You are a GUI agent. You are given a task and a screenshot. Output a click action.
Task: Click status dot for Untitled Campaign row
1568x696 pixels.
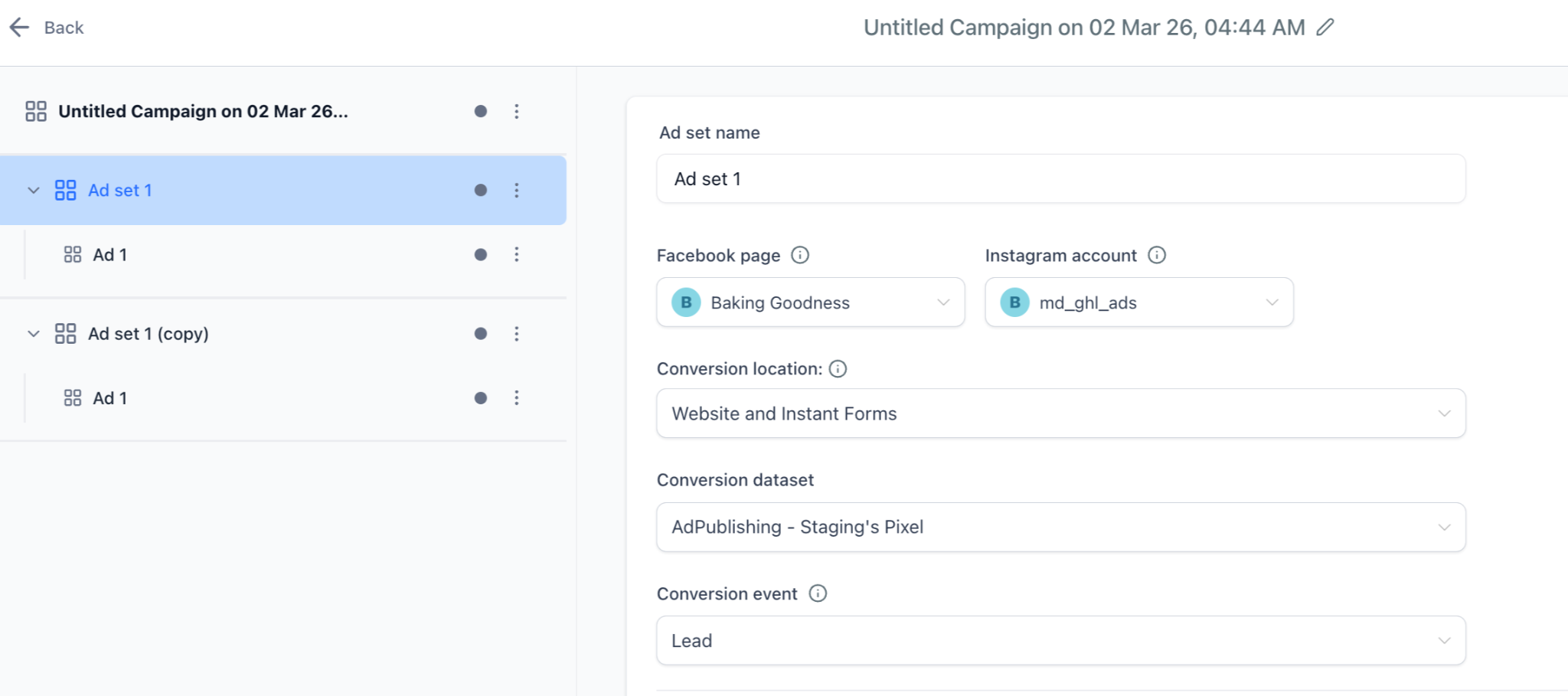click(481, 112)
